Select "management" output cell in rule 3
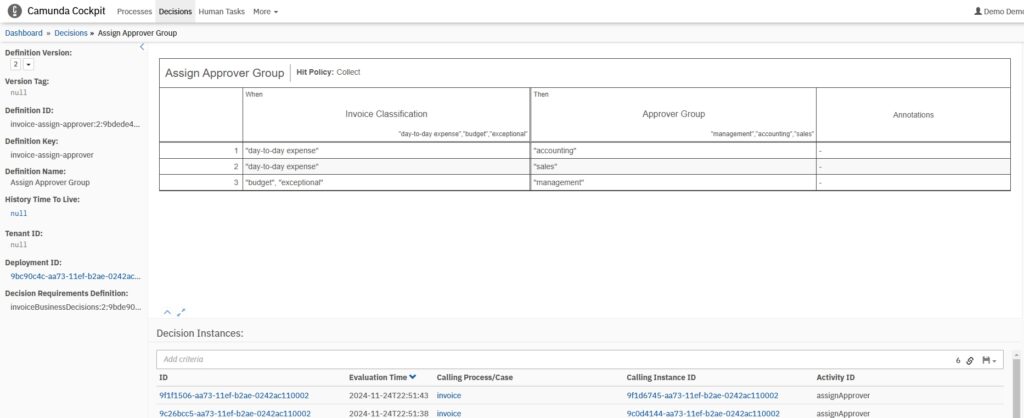The height and width of the screenshot is (418, 1024). click(x=673, y=182)
